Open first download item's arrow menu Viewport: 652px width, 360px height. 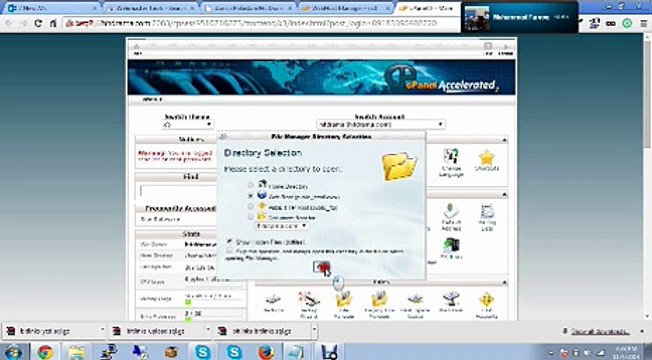point(102,330)
